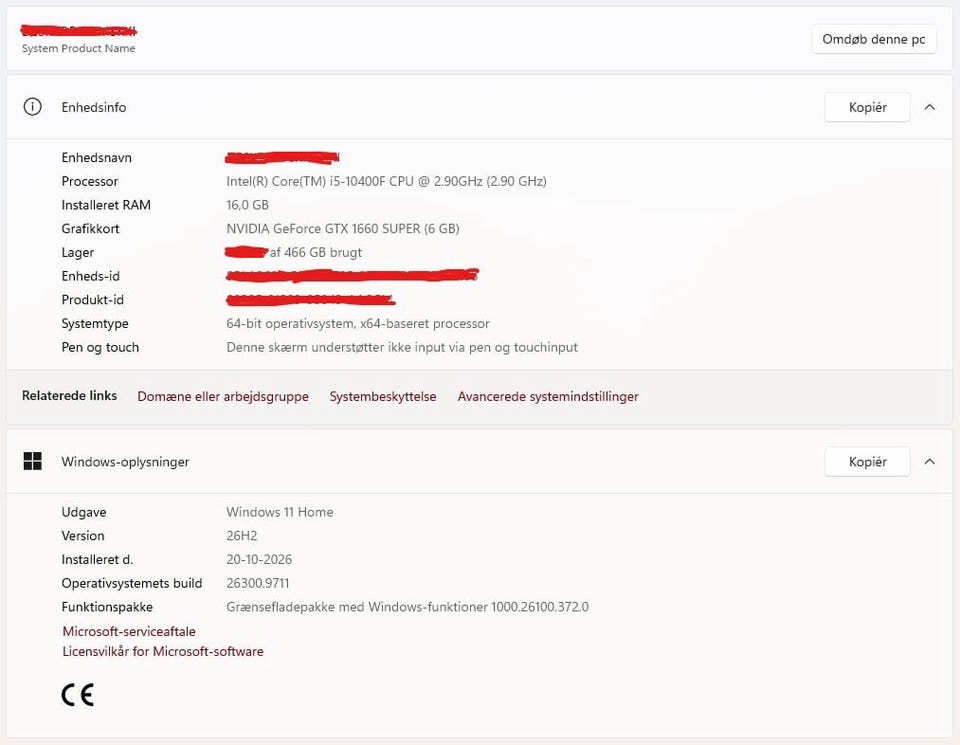The height and width of the screenshot is (745, 960).
Task: Select the Grænsefladepakke med Windows-funktioner value
Action: pos(407,607)
